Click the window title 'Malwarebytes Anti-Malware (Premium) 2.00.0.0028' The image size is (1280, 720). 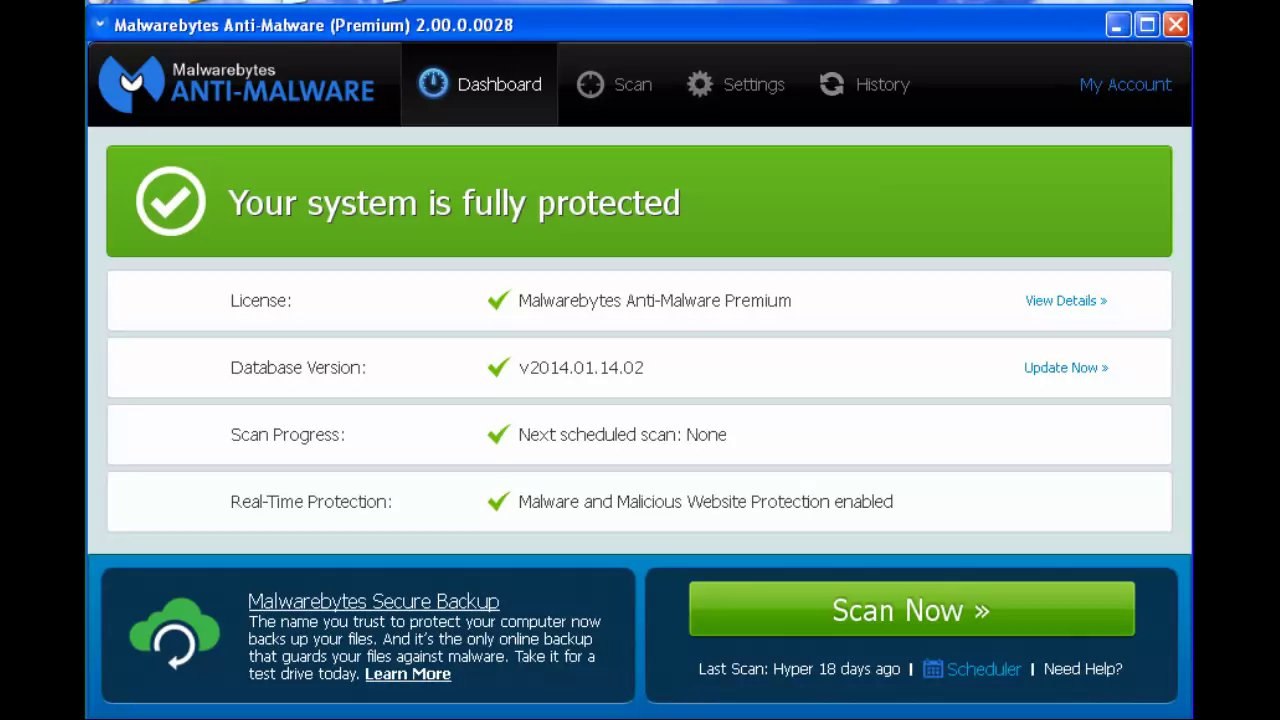pyautogui.click(x=313, y=25)
